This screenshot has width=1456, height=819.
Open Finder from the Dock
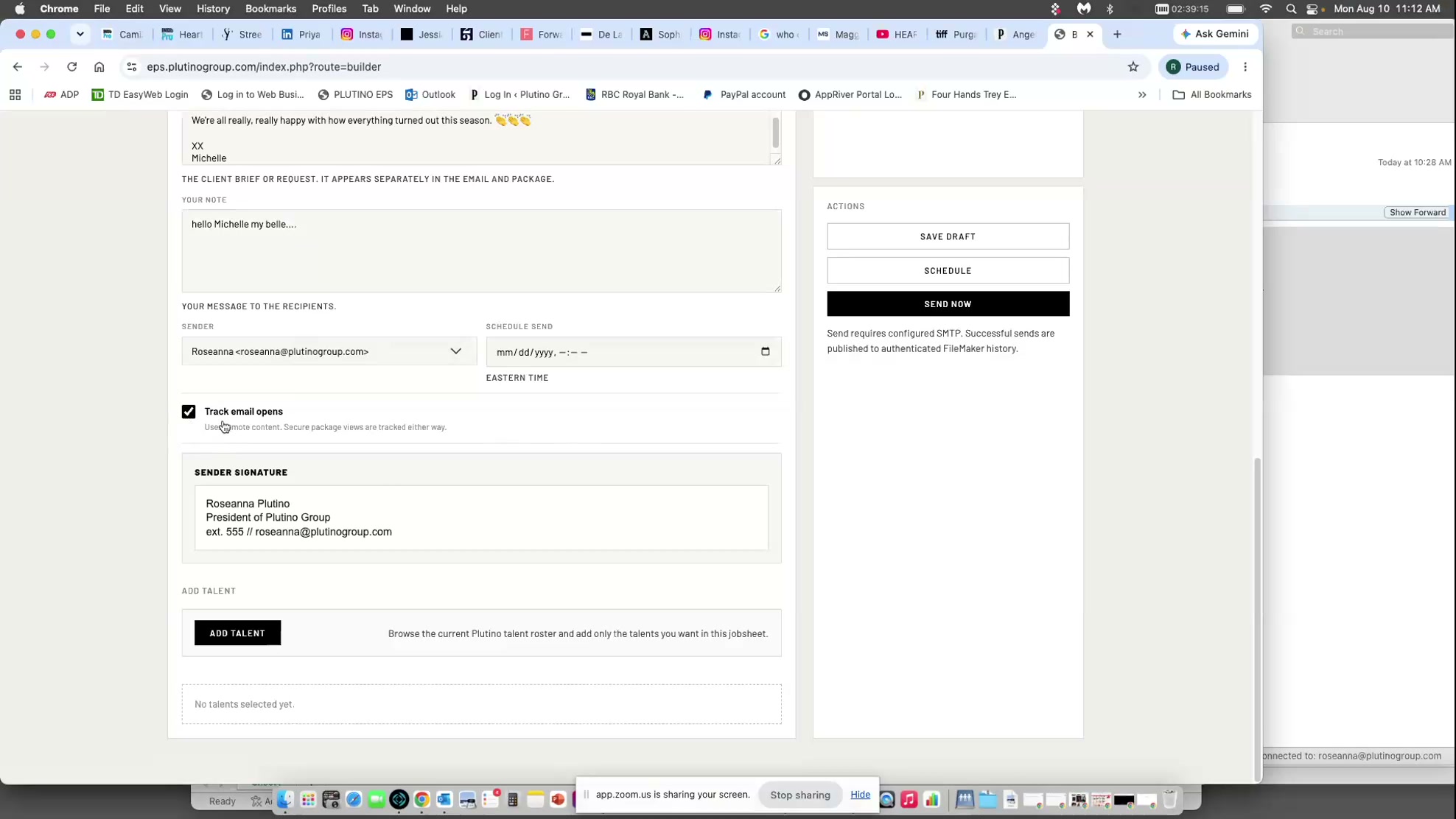tap(285, 800)
